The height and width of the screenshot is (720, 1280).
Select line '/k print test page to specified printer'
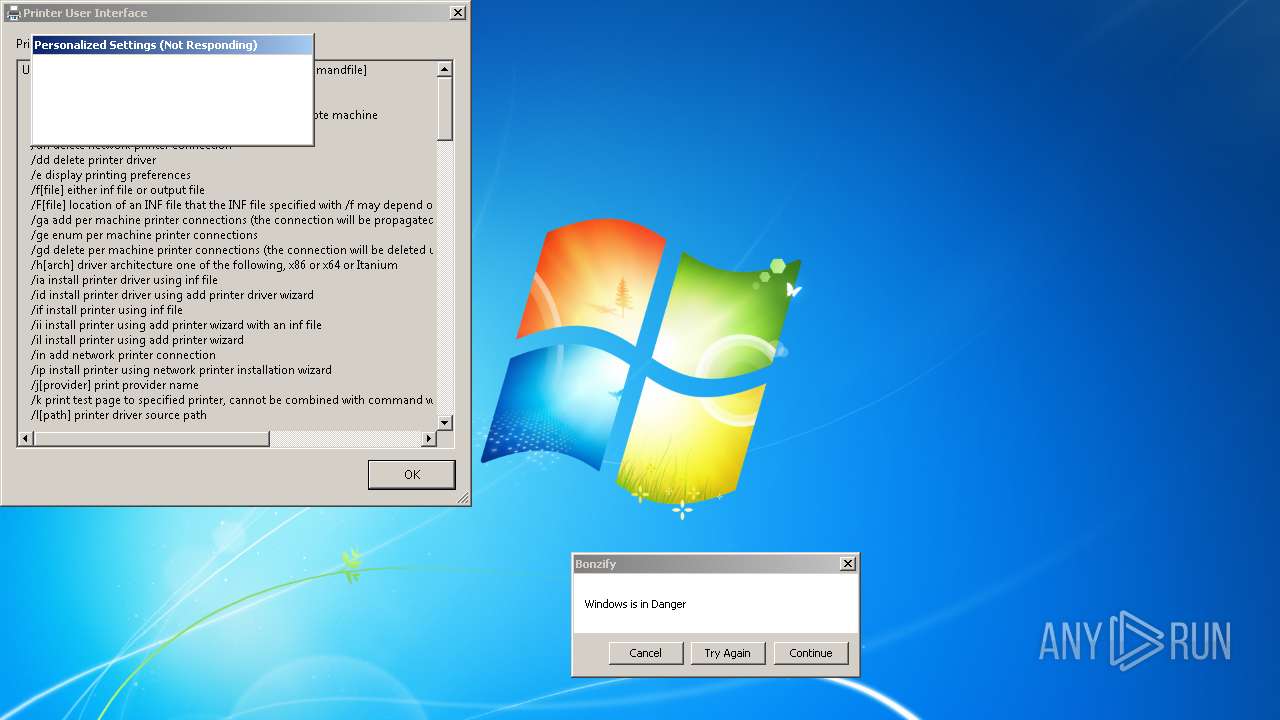232,400
